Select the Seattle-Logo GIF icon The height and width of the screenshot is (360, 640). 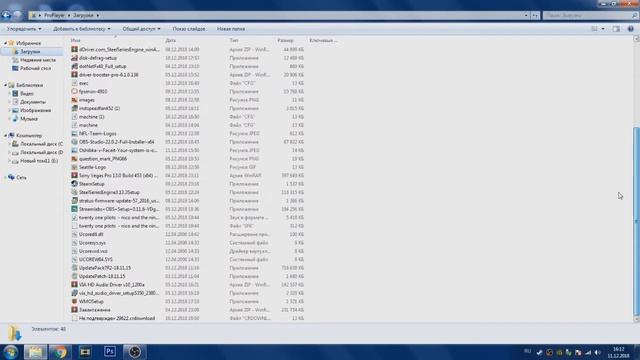click(x=74, y=167)
